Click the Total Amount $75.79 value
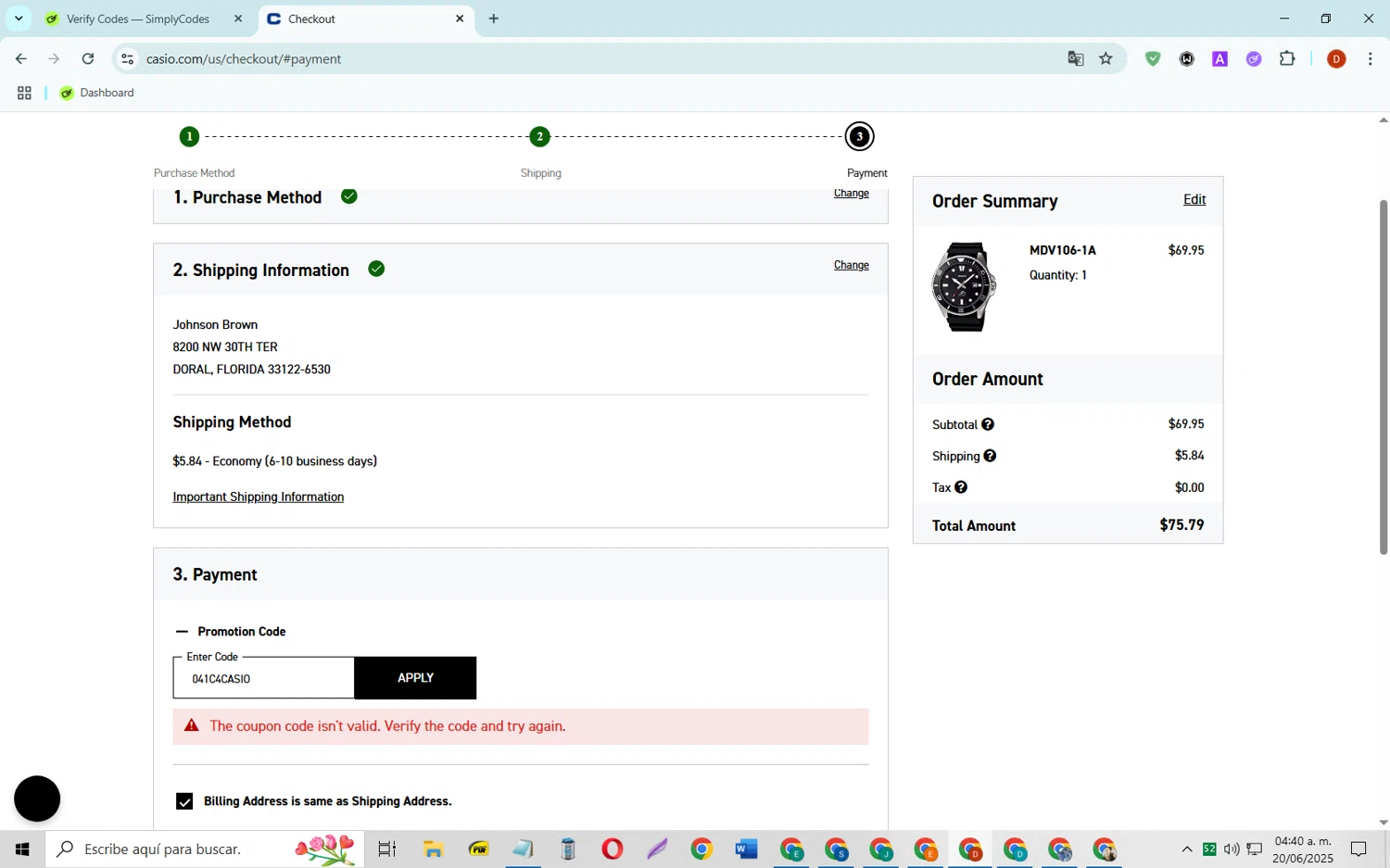The image size is (1390, 868). (x=1181, y=525)
